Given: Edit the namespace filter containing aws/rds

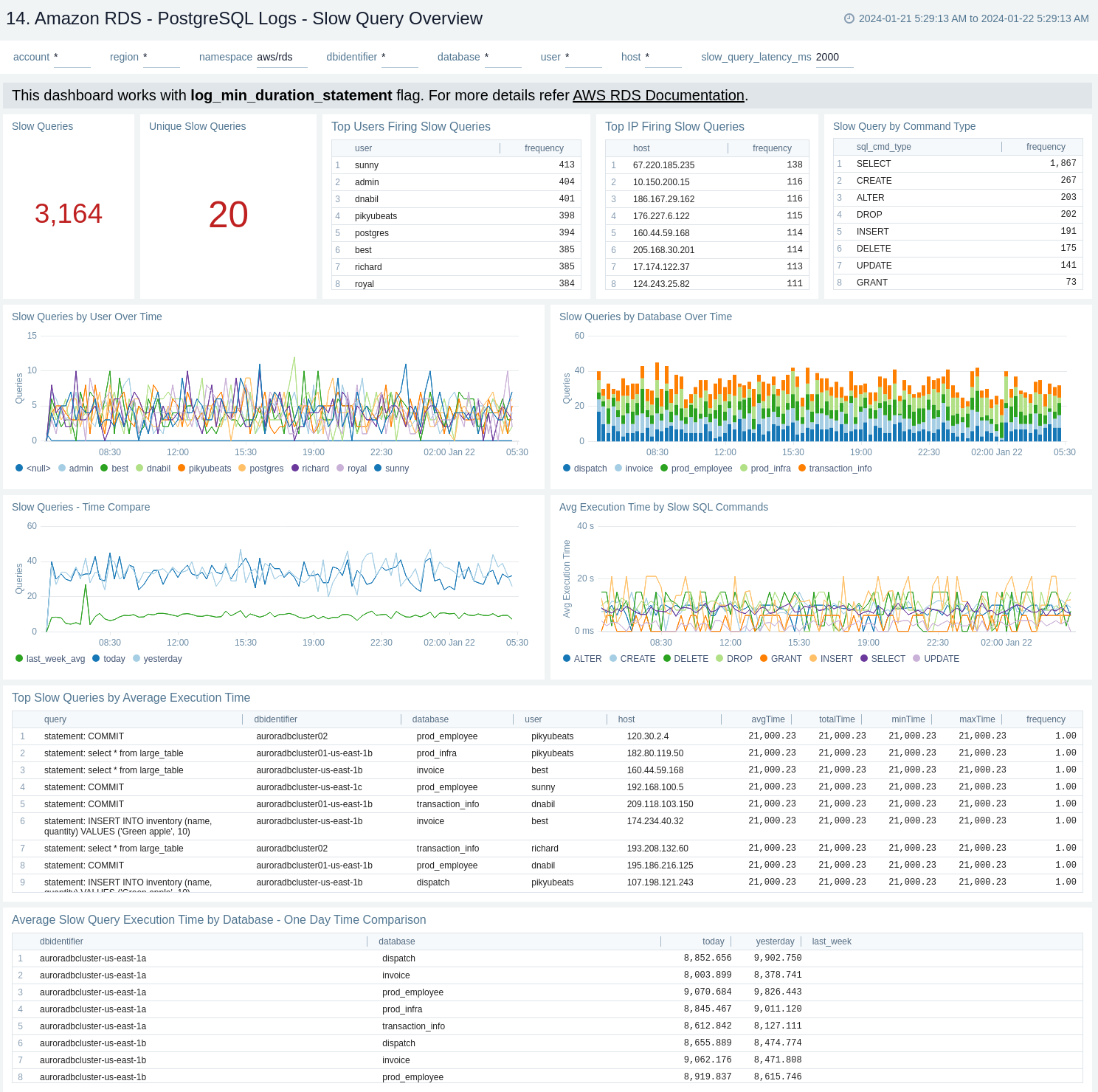Looking at the screenshot, I should 280,57.
